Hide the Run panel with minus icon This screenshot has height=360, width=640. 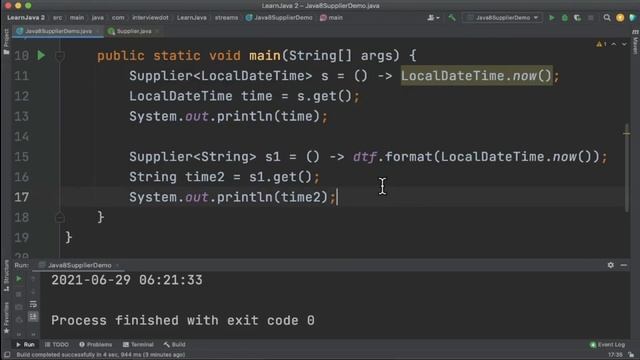coord(624,265)
